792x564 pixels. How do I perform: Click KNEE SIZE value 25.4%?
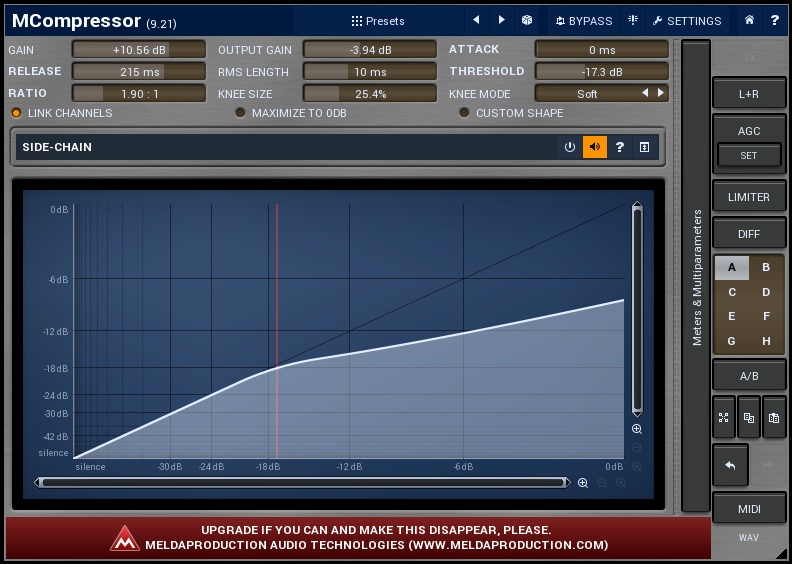[x=370, y=93]
